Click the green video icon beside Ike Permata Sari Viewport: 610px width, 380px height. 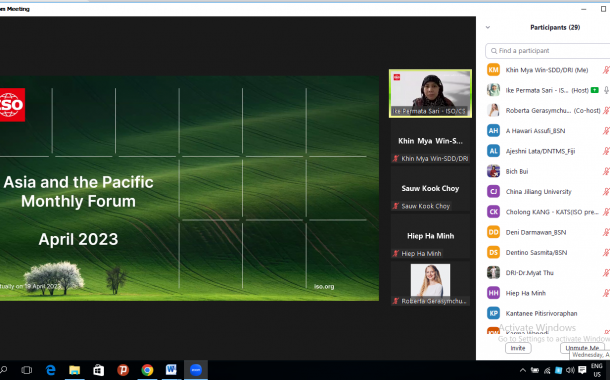[594, 90]
